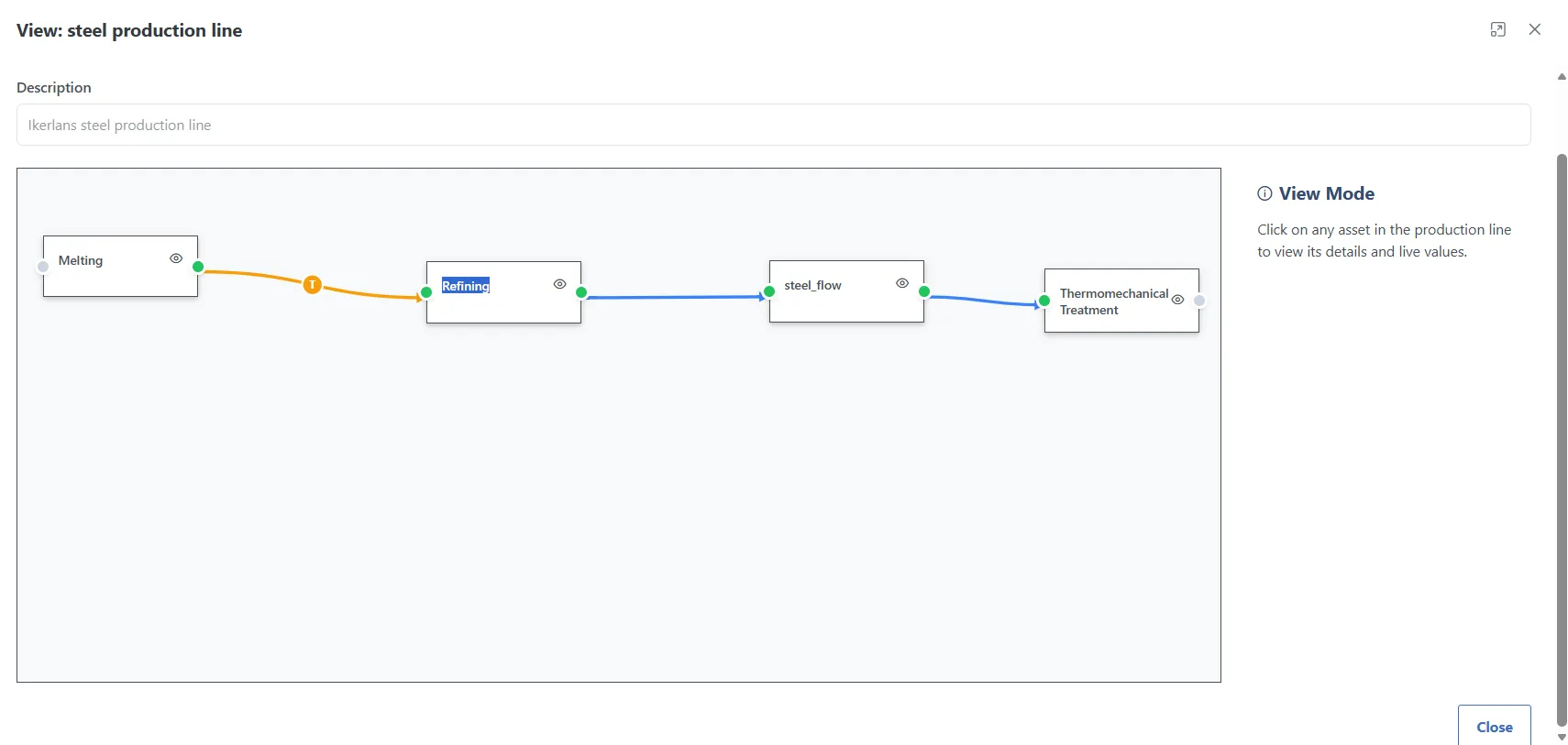Select the green output port of Melting
This screenshot has width=1568, height=745.
point(198,267)
